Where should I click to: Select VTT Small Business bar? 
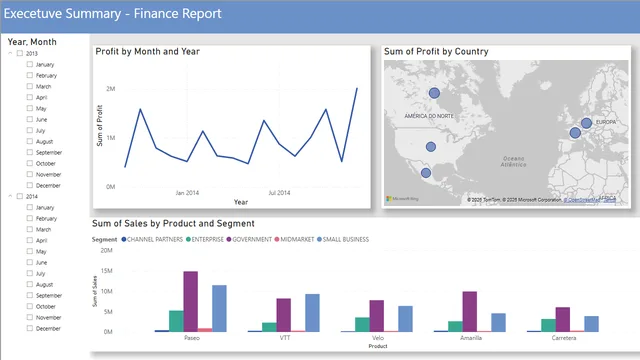[312, 313]
